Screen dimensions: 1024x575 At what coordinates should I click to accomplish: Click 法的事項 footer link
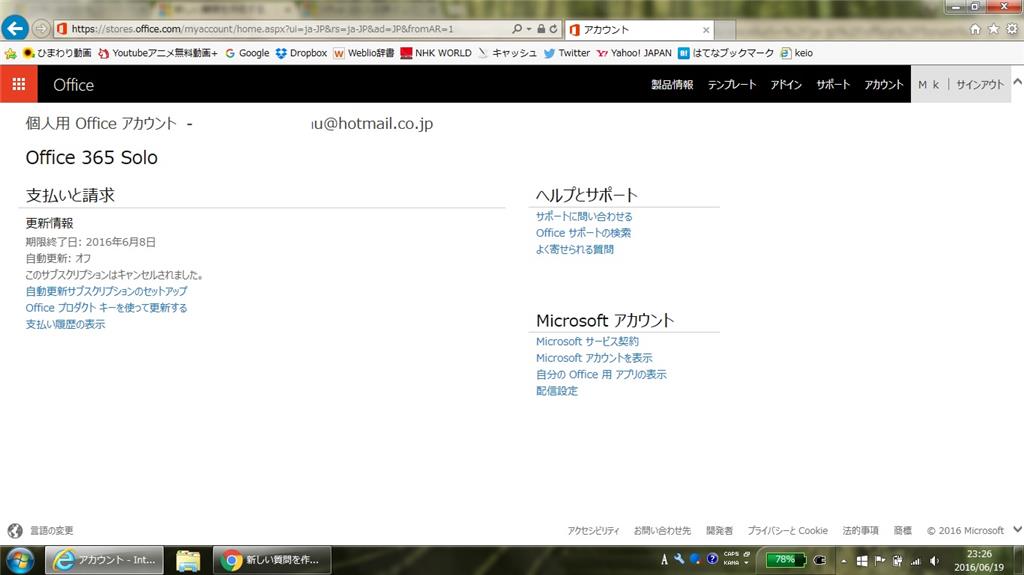coord(860,531)
